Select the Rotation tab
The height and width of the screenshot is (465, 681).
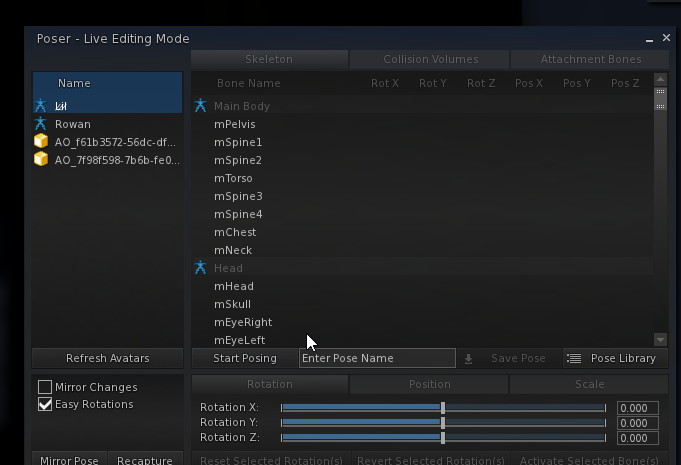(x=270, y=384)
